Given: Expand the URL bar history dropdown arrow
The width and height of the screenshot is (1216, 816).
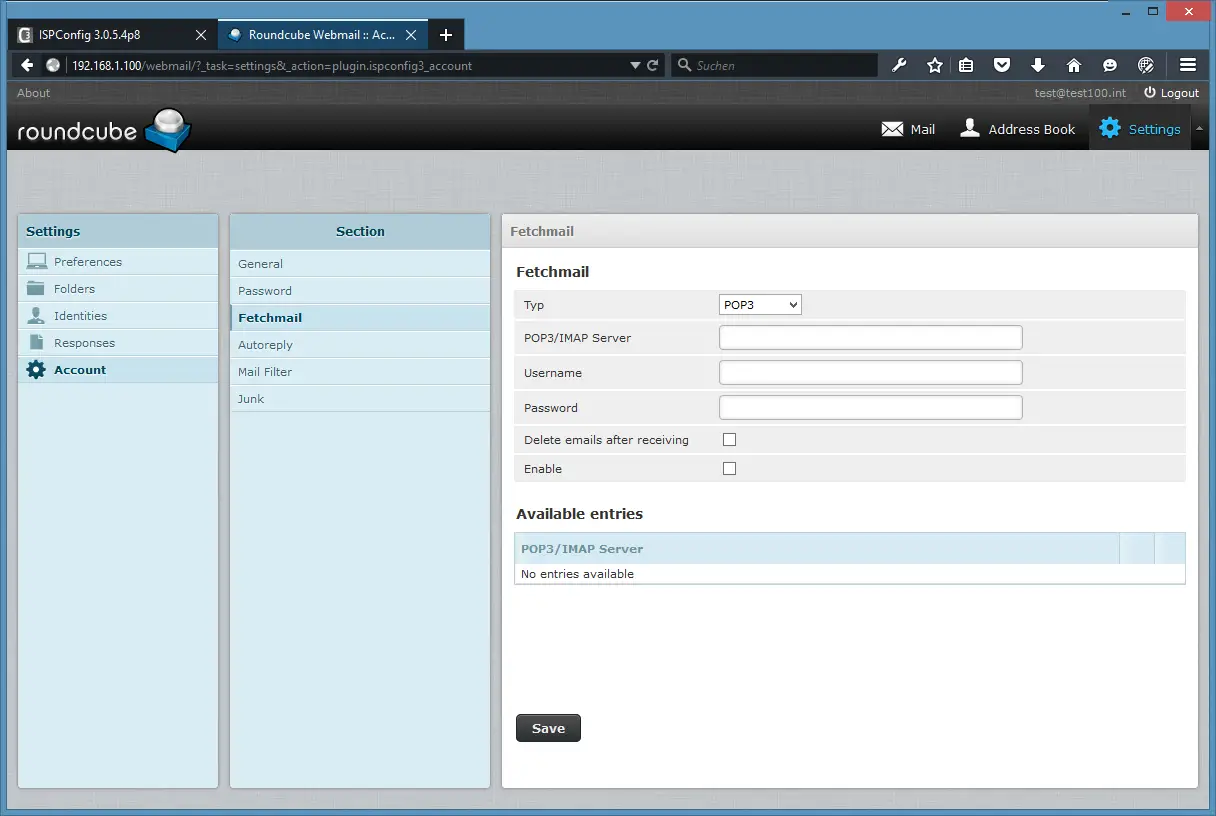Looking at the screenshot, I should 635,66.
